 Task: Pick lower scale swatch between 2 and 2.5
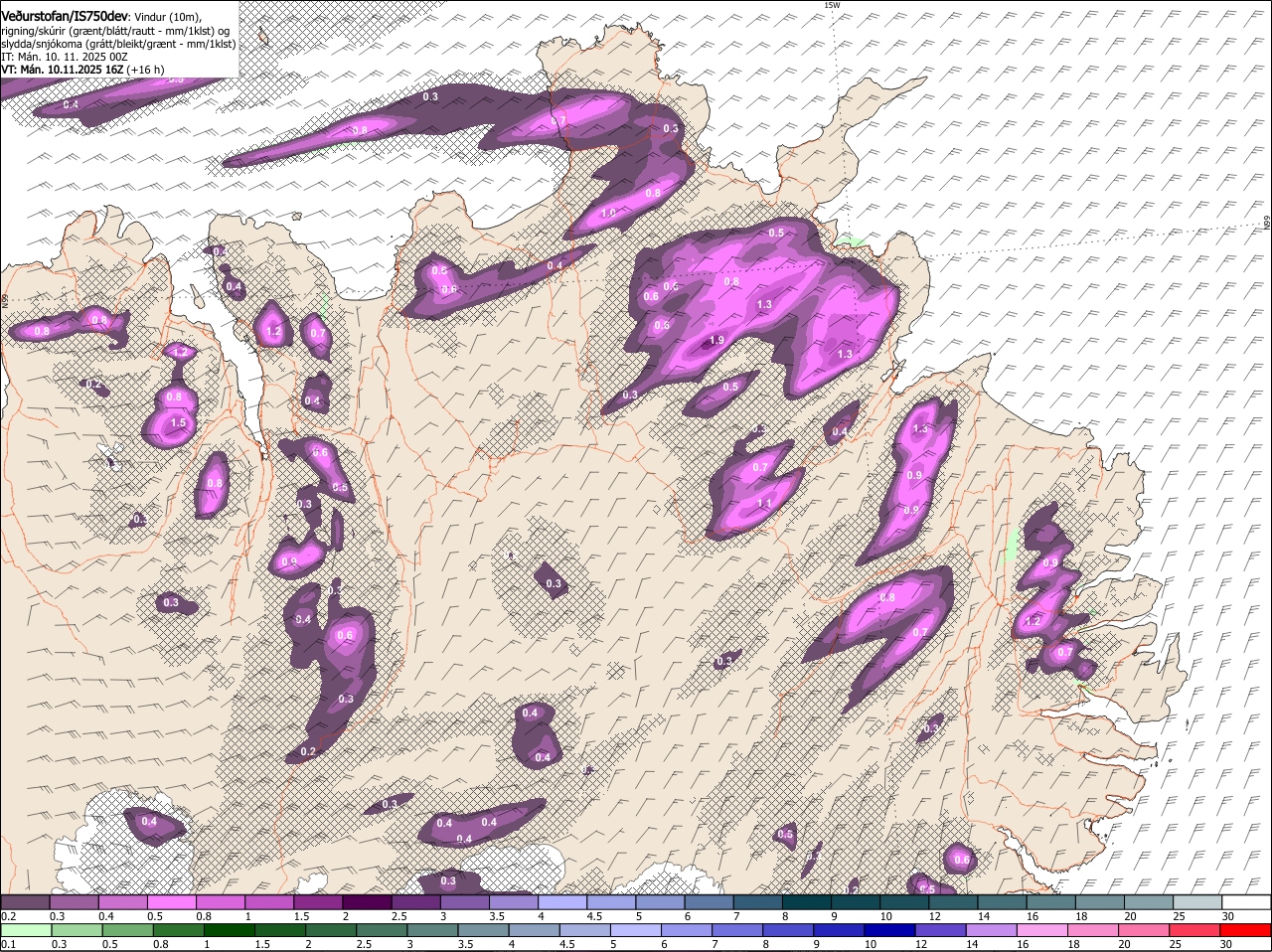click(331, 930)
